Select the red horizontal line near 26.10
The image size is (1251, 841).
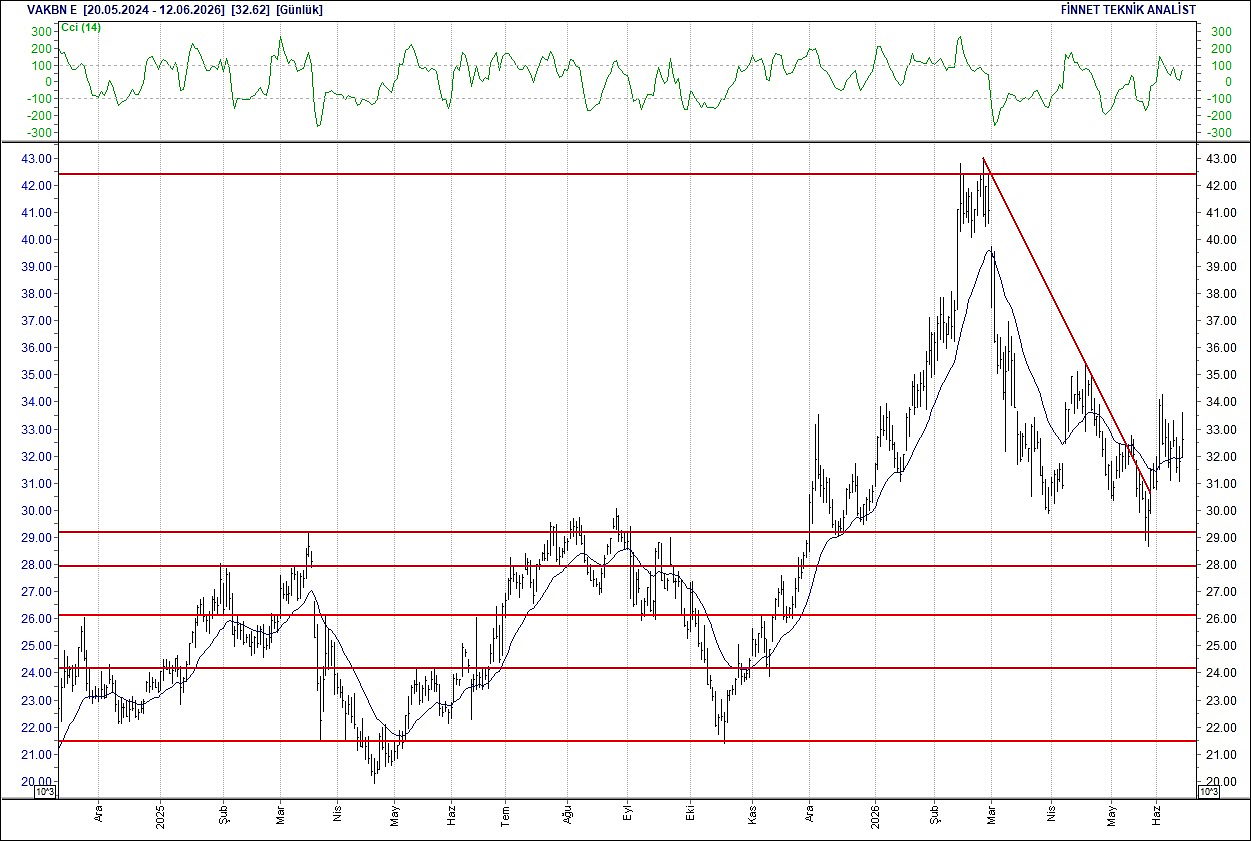(626, 615)
